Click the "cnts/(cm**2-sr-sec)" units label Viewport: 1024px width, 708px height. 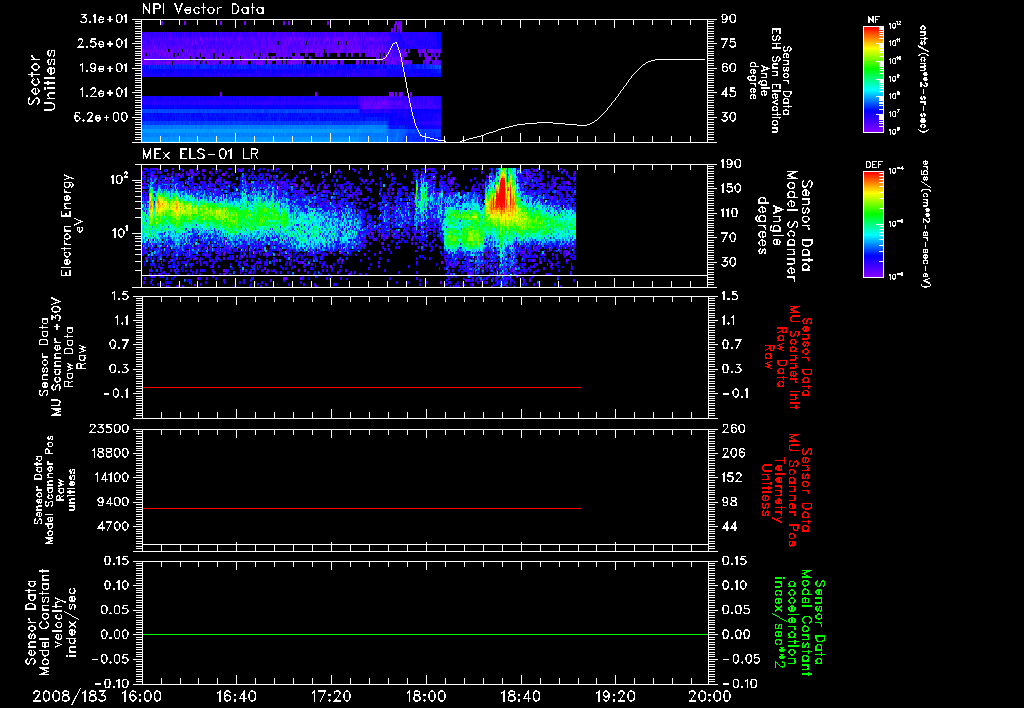coord(923,78)
